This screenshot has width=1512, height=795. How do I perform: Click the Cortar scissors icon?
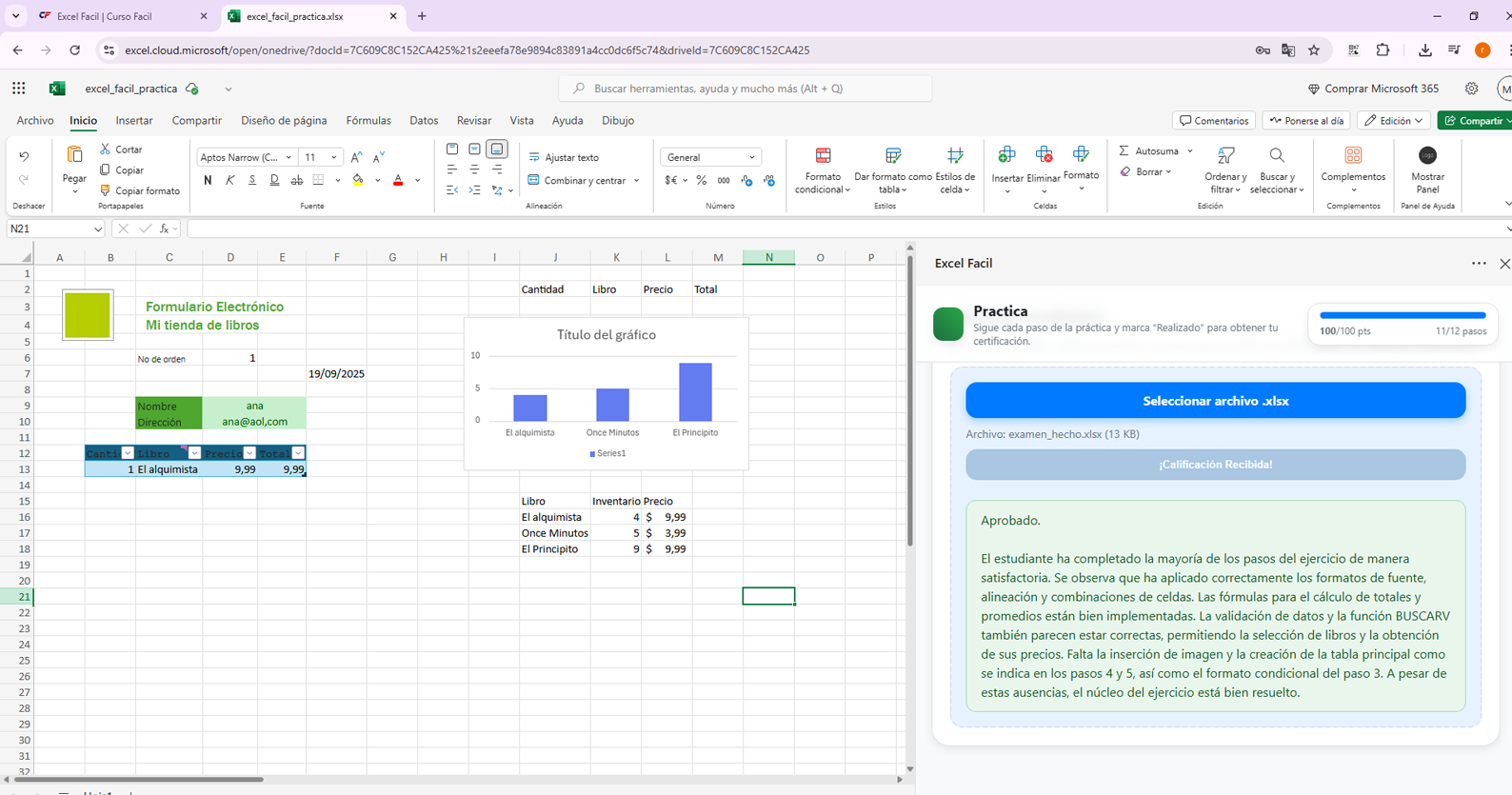pos(106,149)
